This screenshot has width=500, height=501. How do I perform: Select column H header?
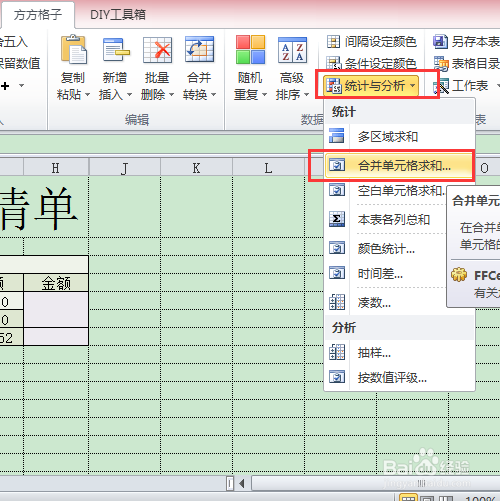coord(56,168)
